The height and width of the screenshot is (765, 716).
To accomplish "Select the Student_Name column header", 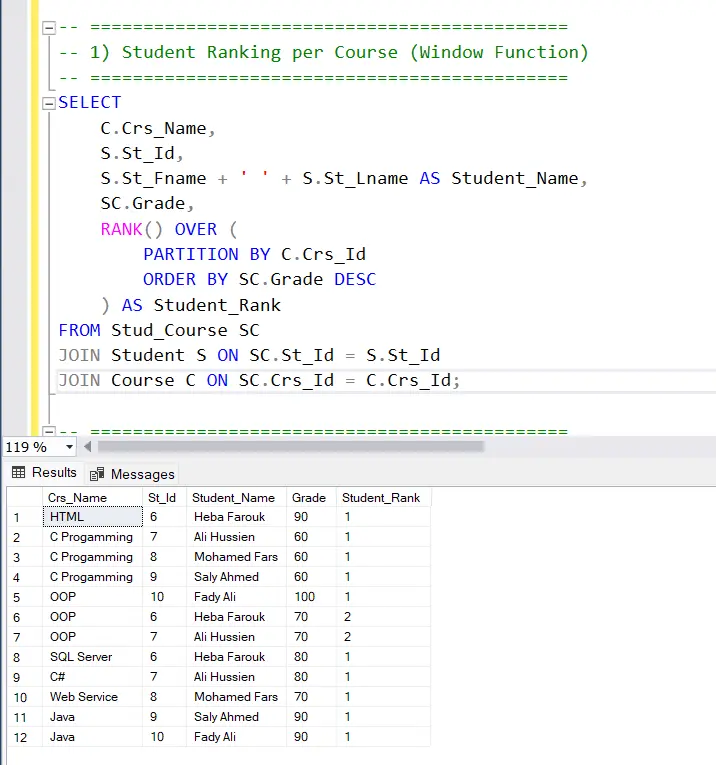I will 237,498.
